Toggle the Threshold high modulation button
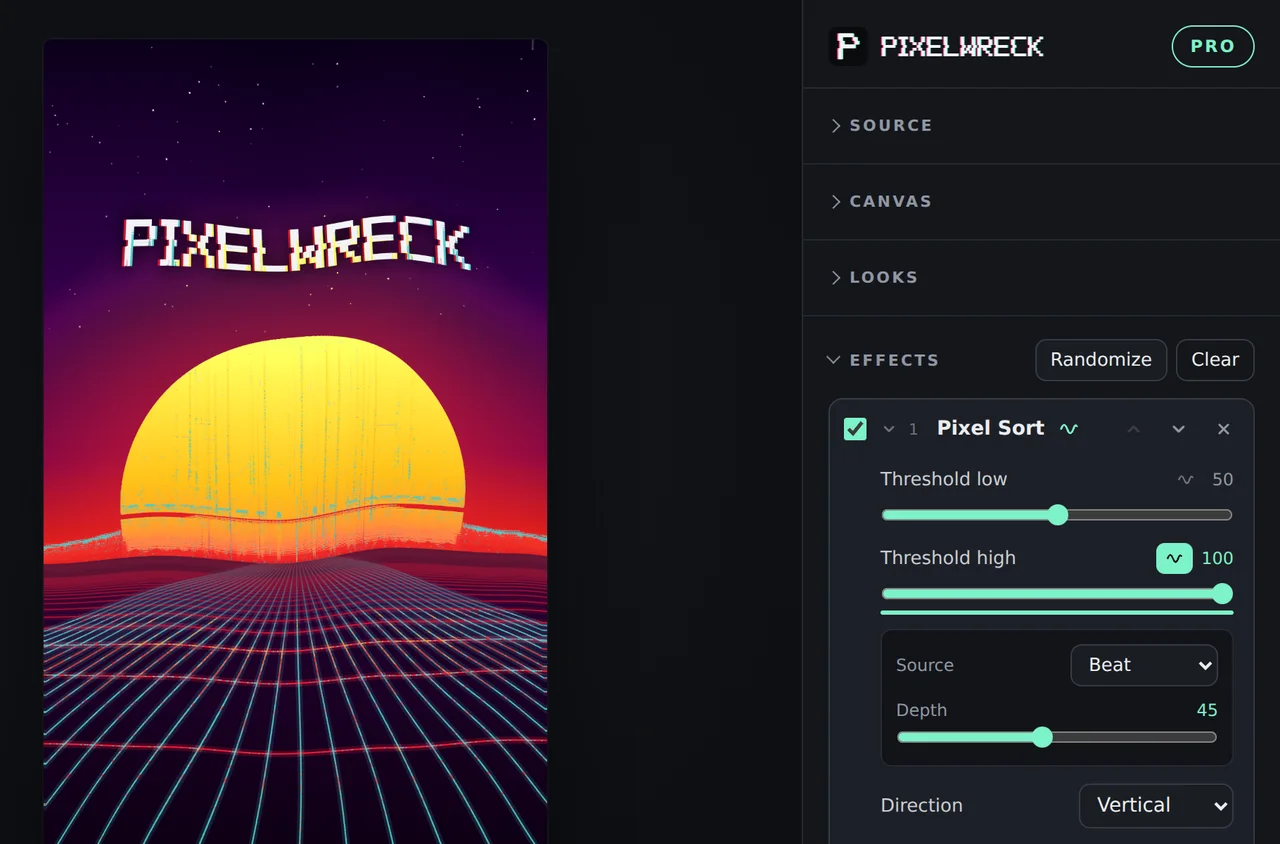The width and height of the screenshot is (1280, 844). pos(1174,558)
